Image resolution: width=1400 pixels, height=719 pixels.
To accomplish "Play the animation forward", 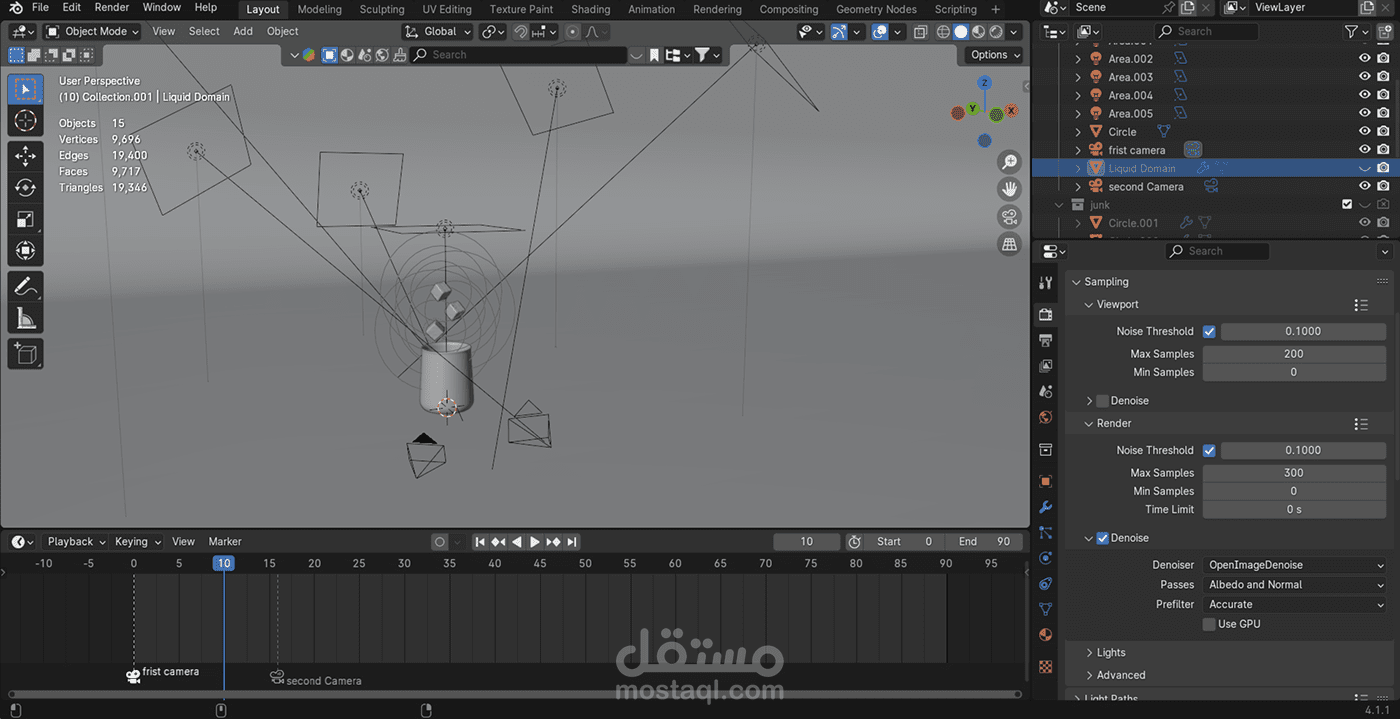I will click(535, 542).
